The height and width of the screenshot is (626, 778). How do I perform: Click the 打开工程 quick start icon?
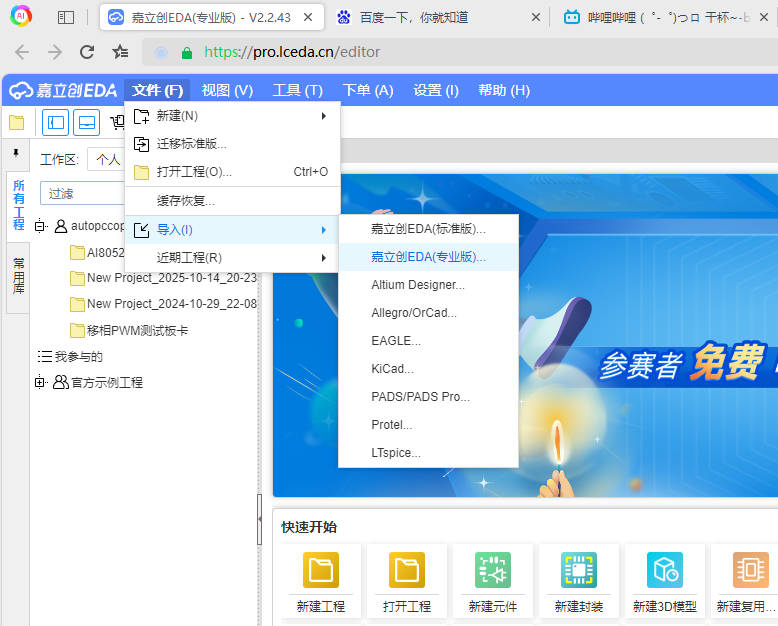(x=407, y=569)
